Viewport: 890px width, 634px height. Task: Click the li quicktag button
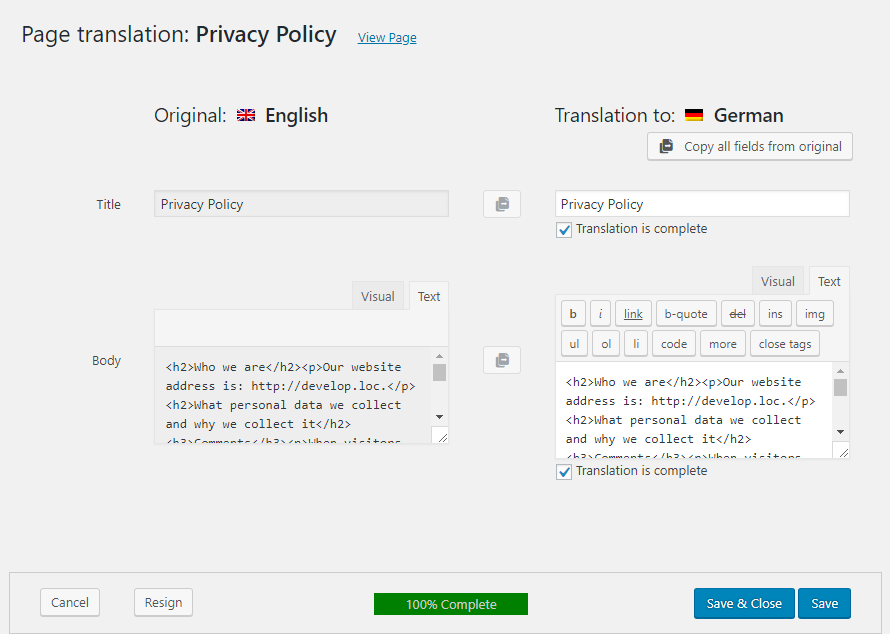point(636,344)
